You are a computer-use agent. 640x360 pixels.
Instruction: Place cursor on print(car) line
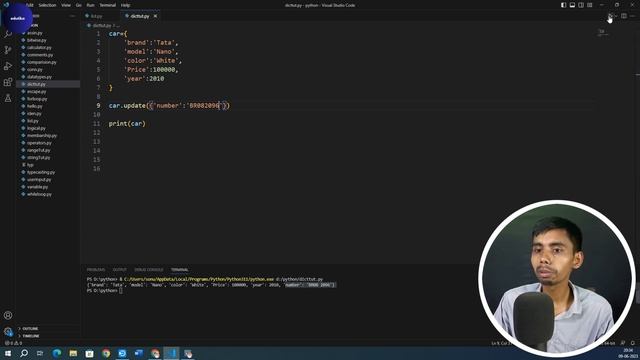tap(127, 124)
